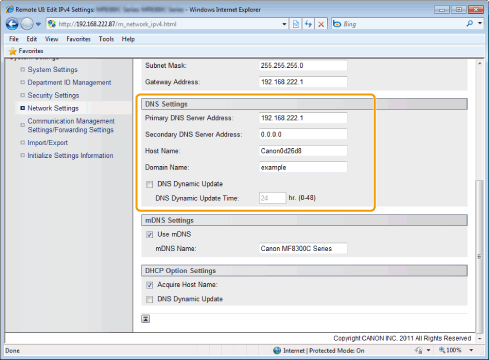Viewport: 489px width, 360px height.
Task: Expand the address bar history dropdown
Action: coord(284,24)
